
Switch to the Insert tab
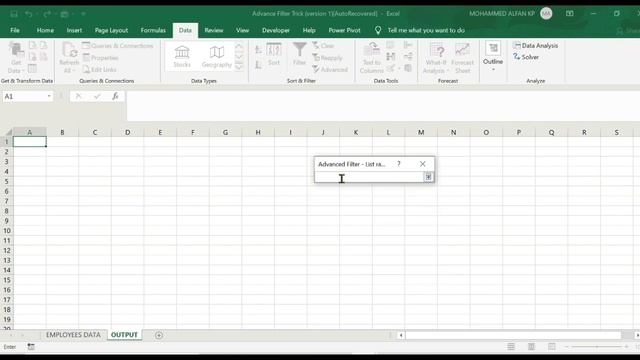point(74,30)
